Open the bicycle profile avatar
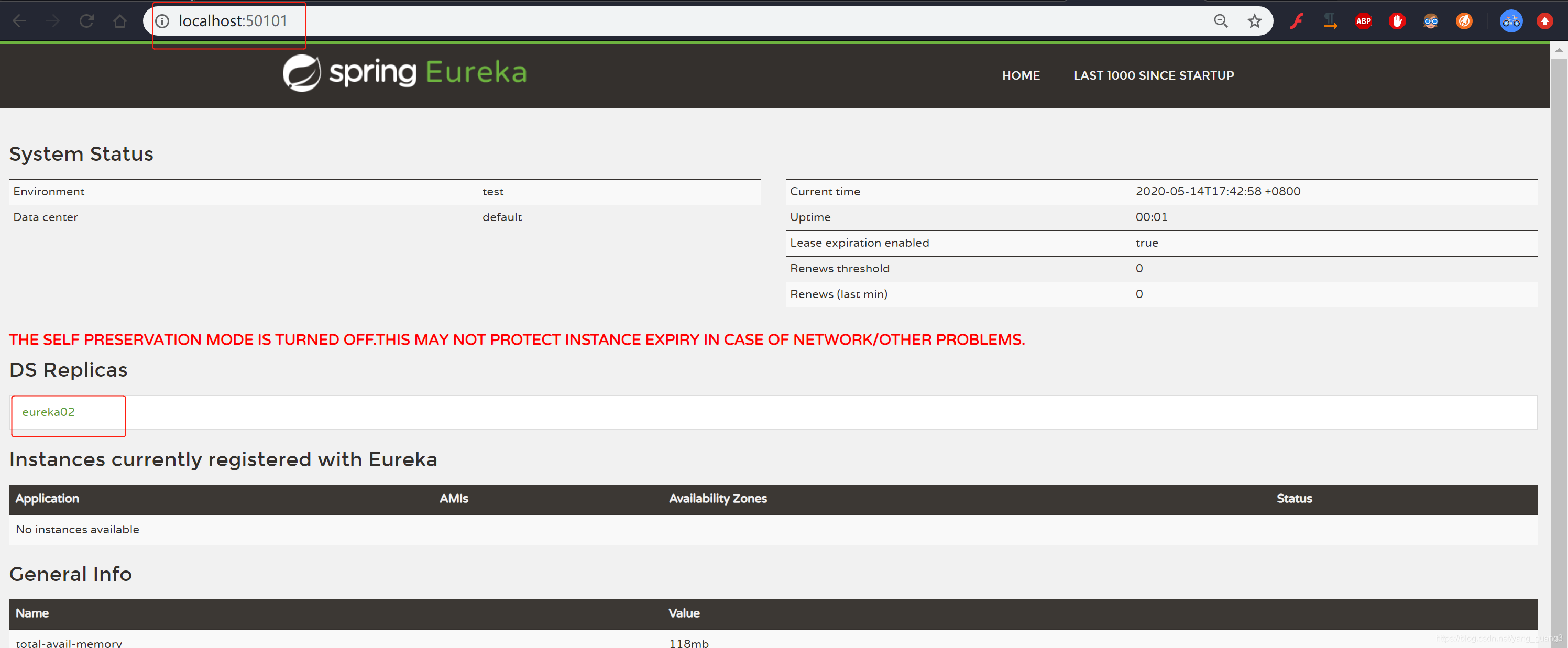1568x648 pixels. 1511,21
